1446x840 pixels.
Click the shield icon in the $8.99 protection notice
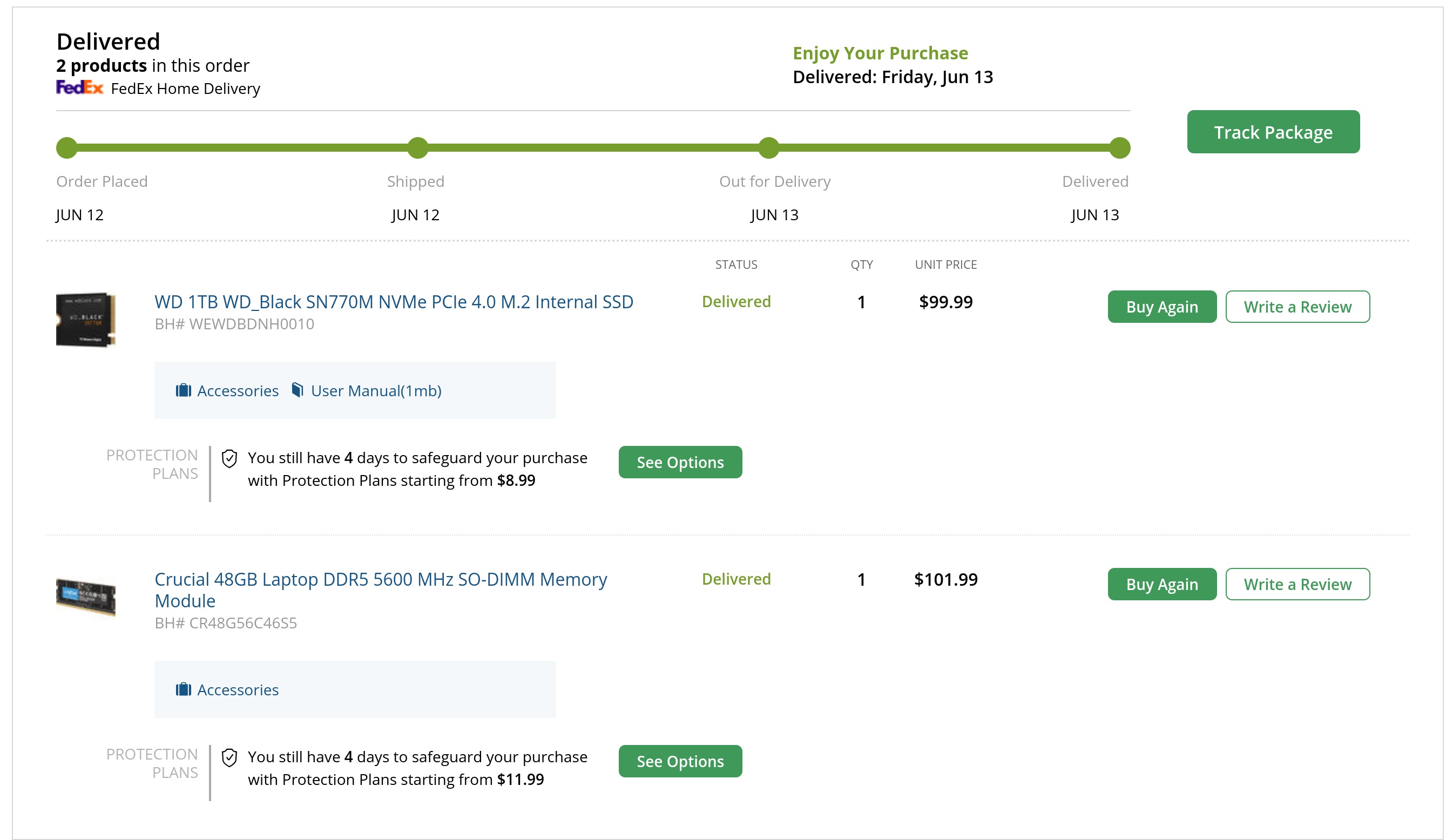tap(229, 458)
